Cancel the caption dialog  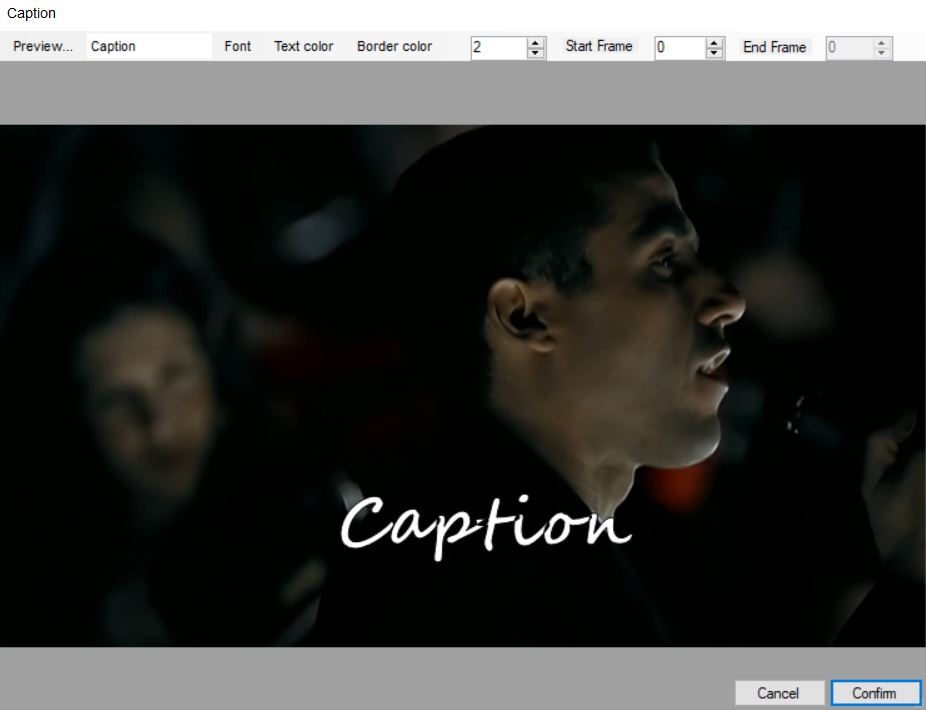click(x=778, y=693)
